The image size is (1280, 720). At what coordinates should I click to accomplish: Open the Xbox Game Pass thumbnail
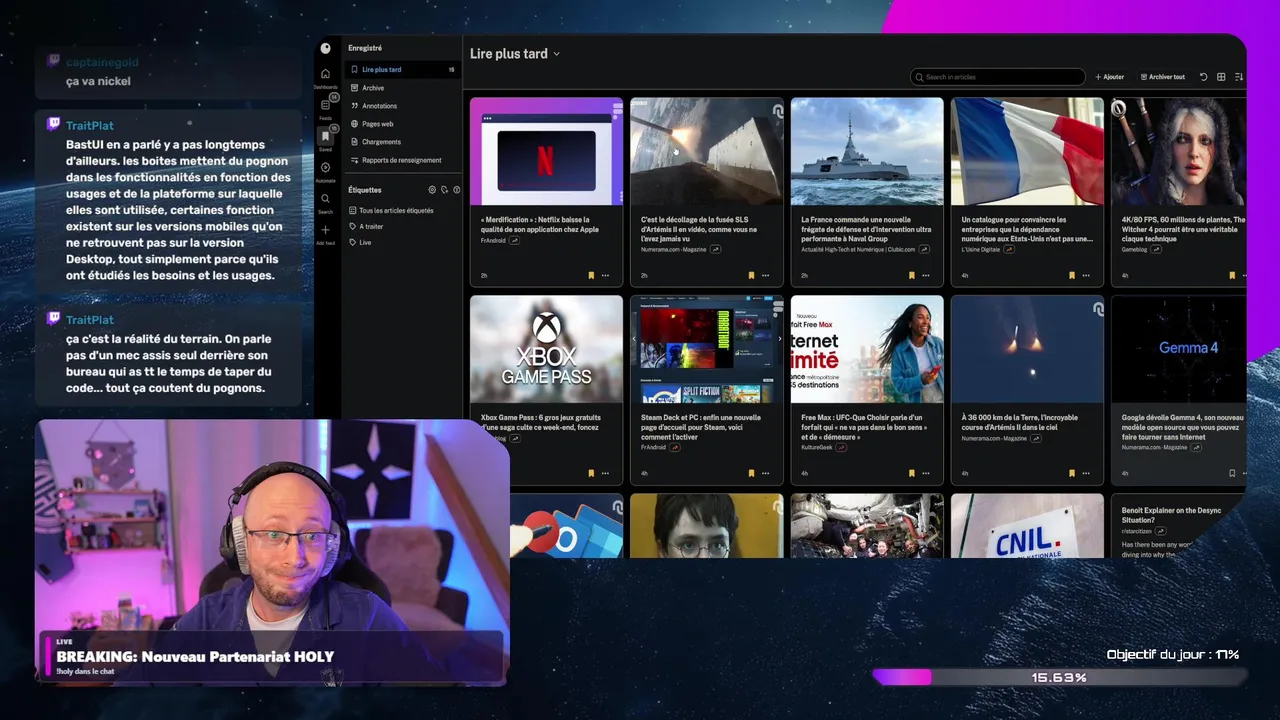click(x=546, y=349)
